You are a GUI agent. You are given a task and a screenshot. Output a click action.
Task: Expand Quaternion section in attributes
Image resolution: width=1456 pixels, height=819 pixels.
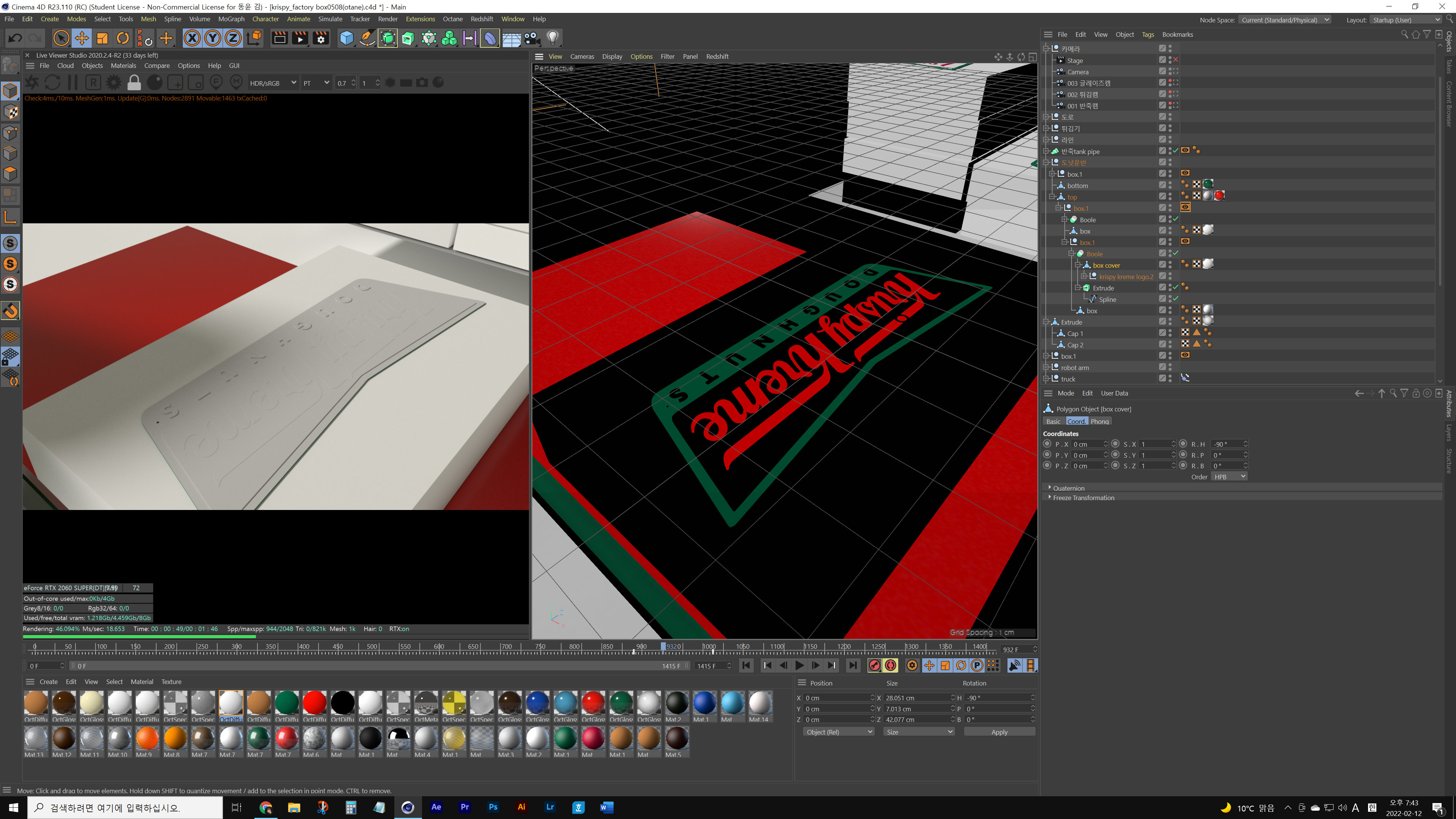point(1050,488)
